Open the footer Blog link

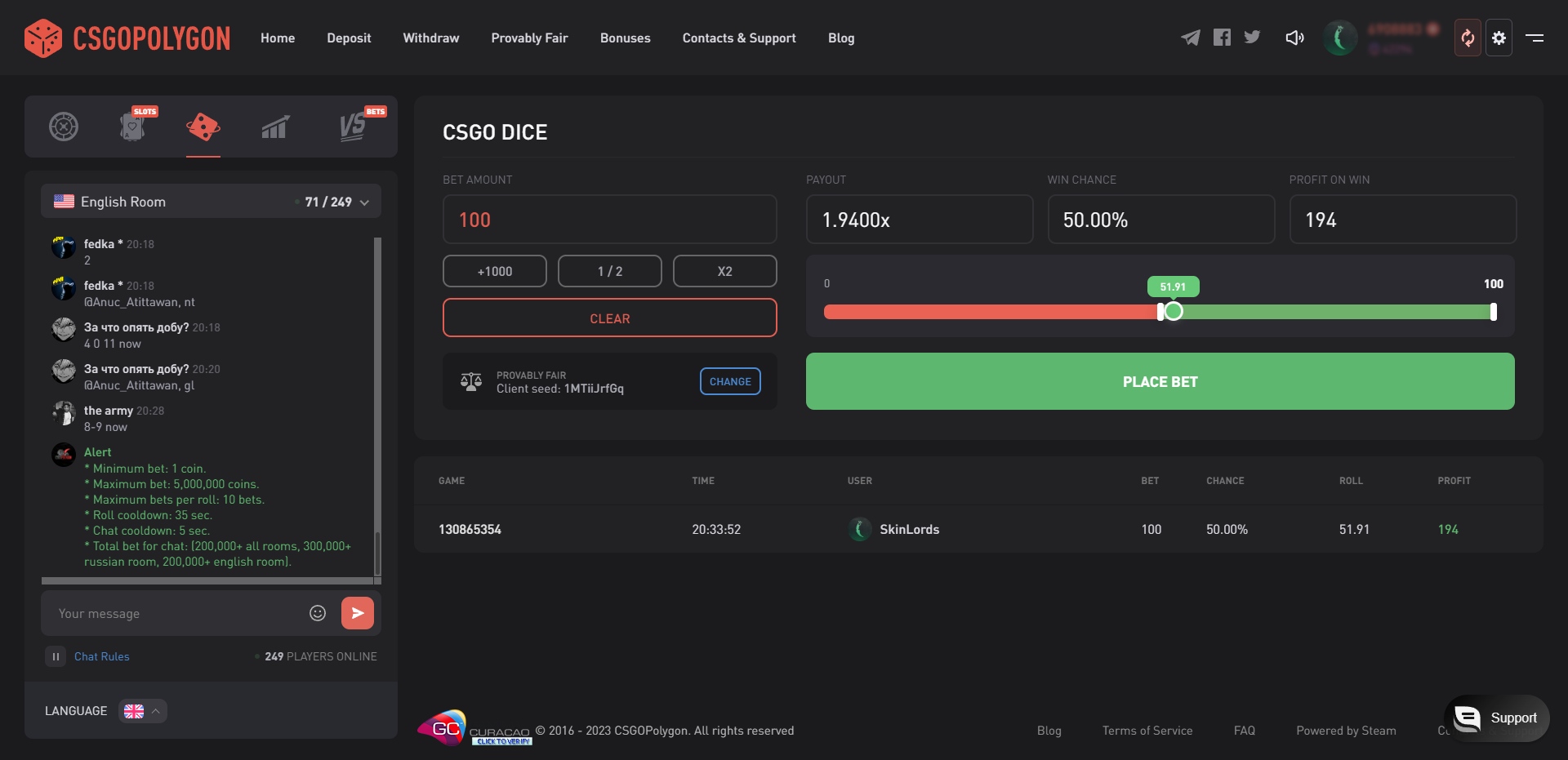click(1049, 731)
